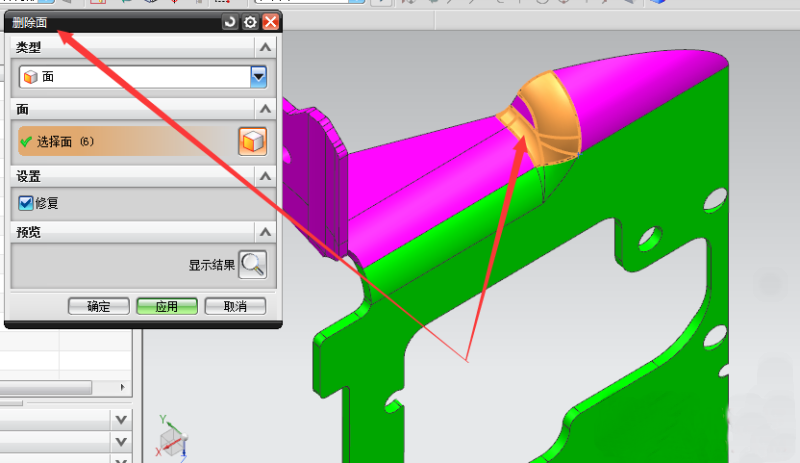
Task: Expand first collapsed panel below navigator
Action: (122, 420)
